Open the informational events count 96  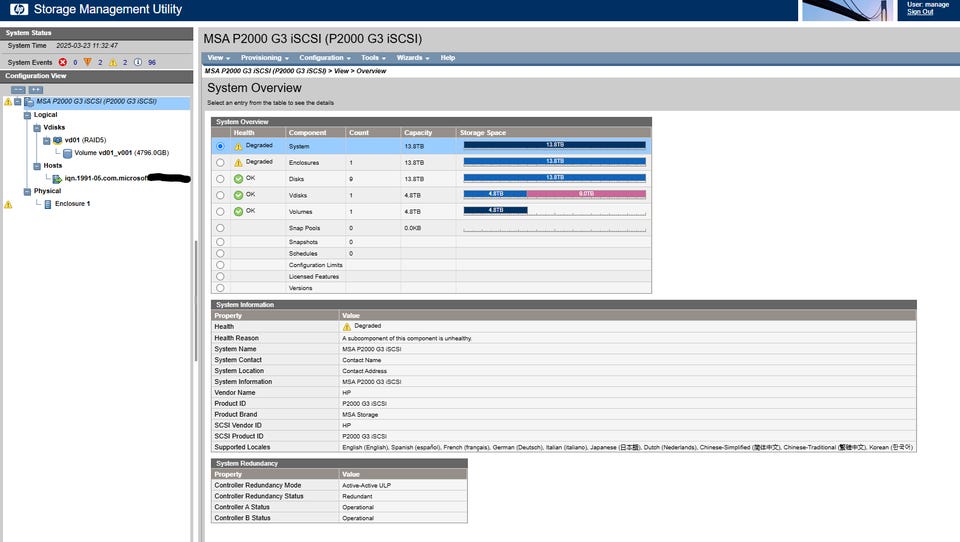tap(152, 62)
